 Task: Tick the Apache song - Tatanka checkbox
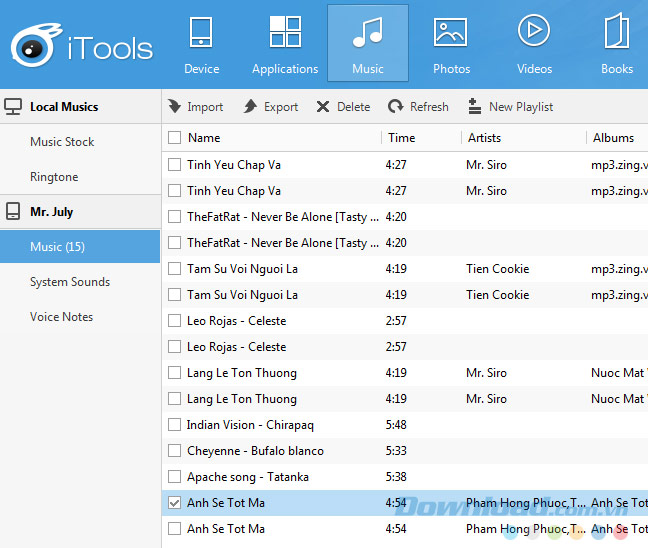pyautogui.click(x=175, y=477)
